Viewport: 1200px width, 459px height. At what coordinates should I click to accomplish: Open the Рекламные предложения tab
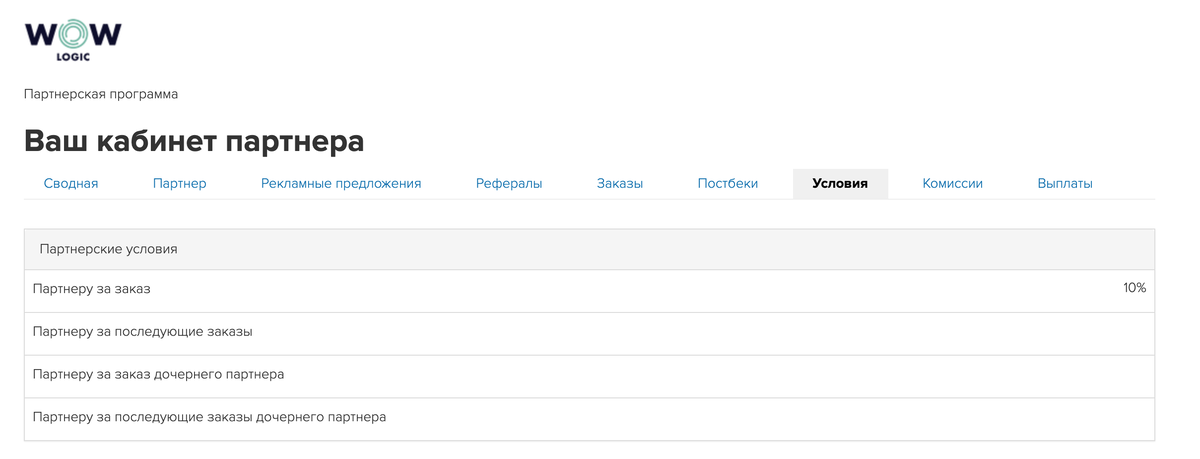pos(341,184)
